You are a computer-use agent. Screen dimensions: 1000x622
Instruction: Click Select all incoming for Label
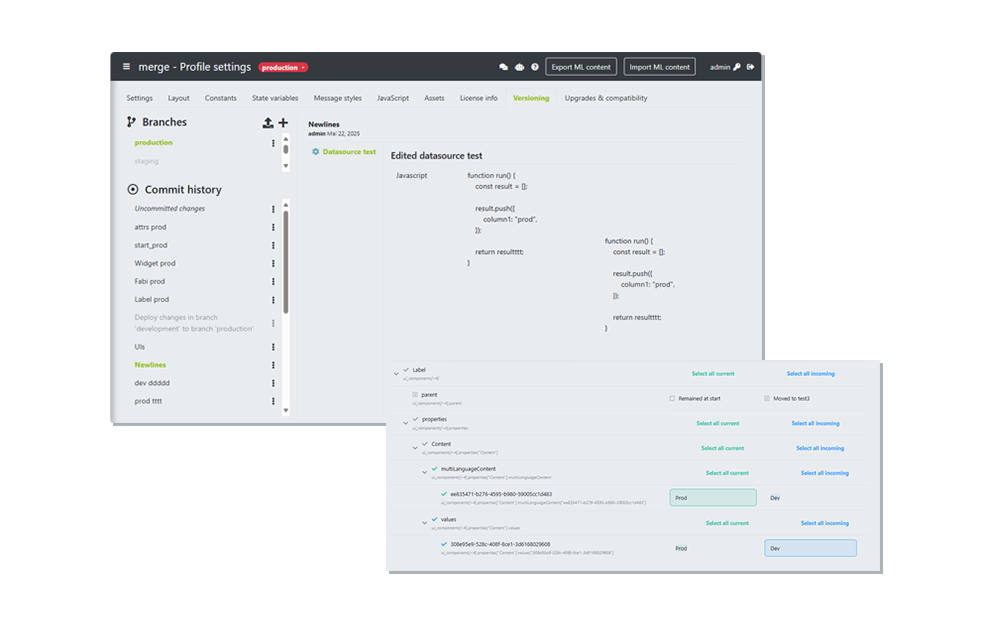tap(810, 374)
